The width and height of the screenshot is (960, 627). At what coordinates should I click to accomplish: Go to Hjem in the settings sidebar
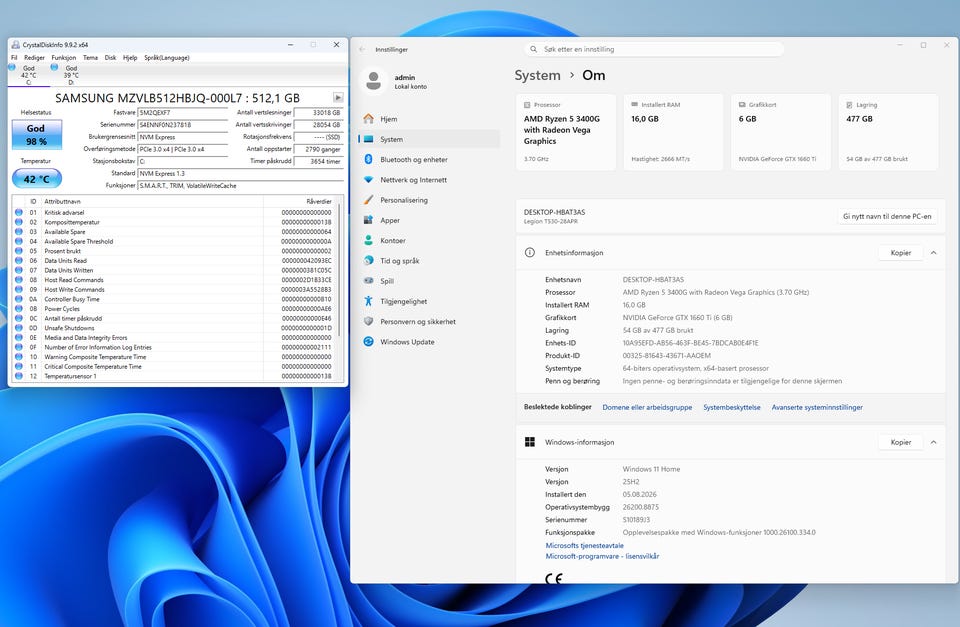(x=429, y=119)
